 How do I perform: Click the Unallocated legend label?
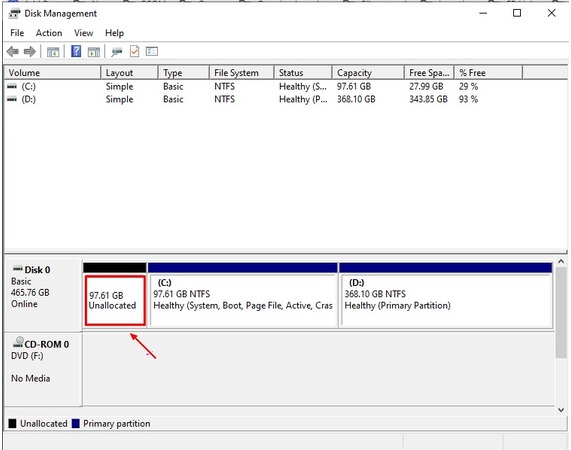[44, 423]
